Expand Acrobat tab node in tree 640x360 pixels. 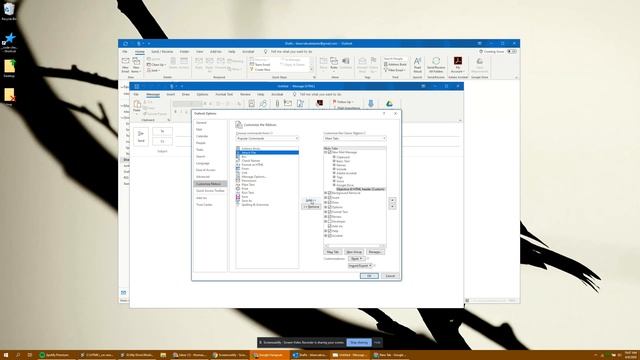coord(326,236)
